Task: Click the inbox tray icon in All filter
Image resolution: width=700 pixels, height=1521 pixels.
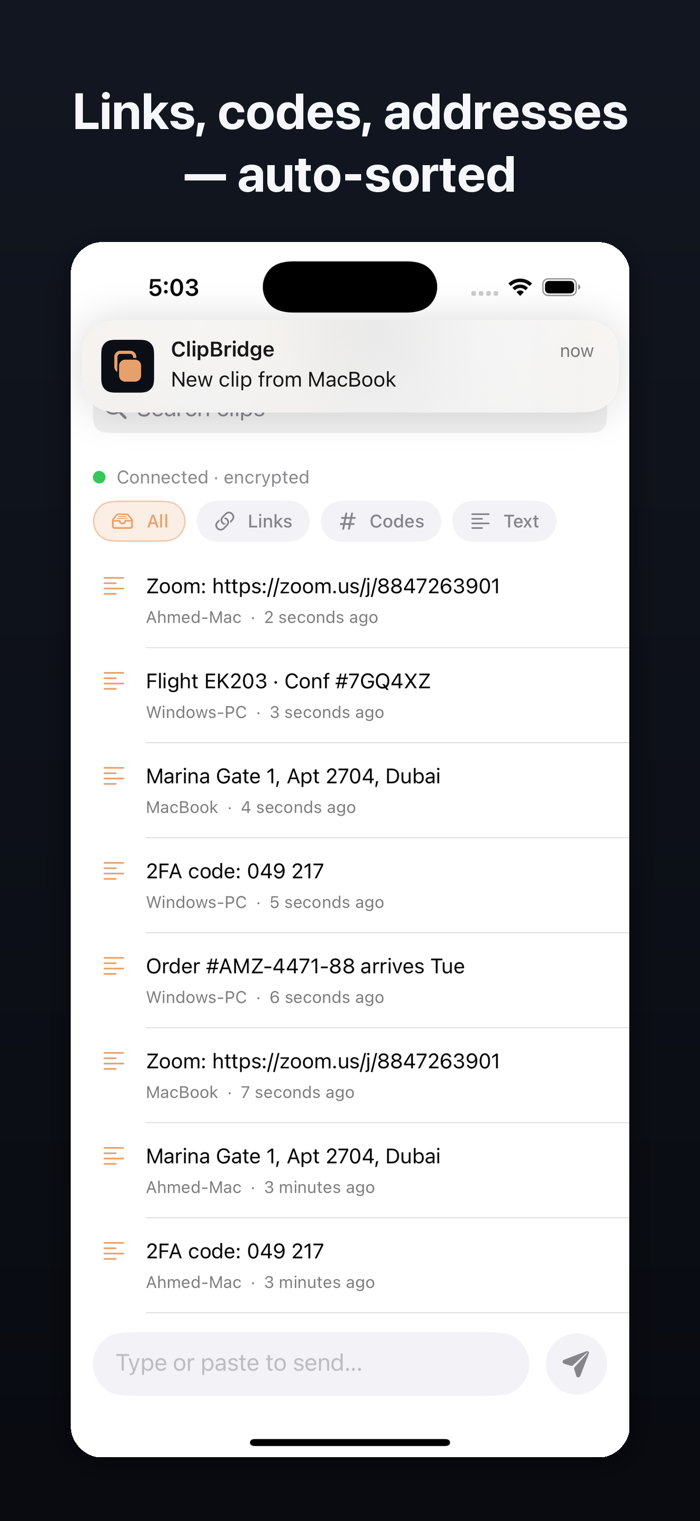Action: click(x=123, y=521)
